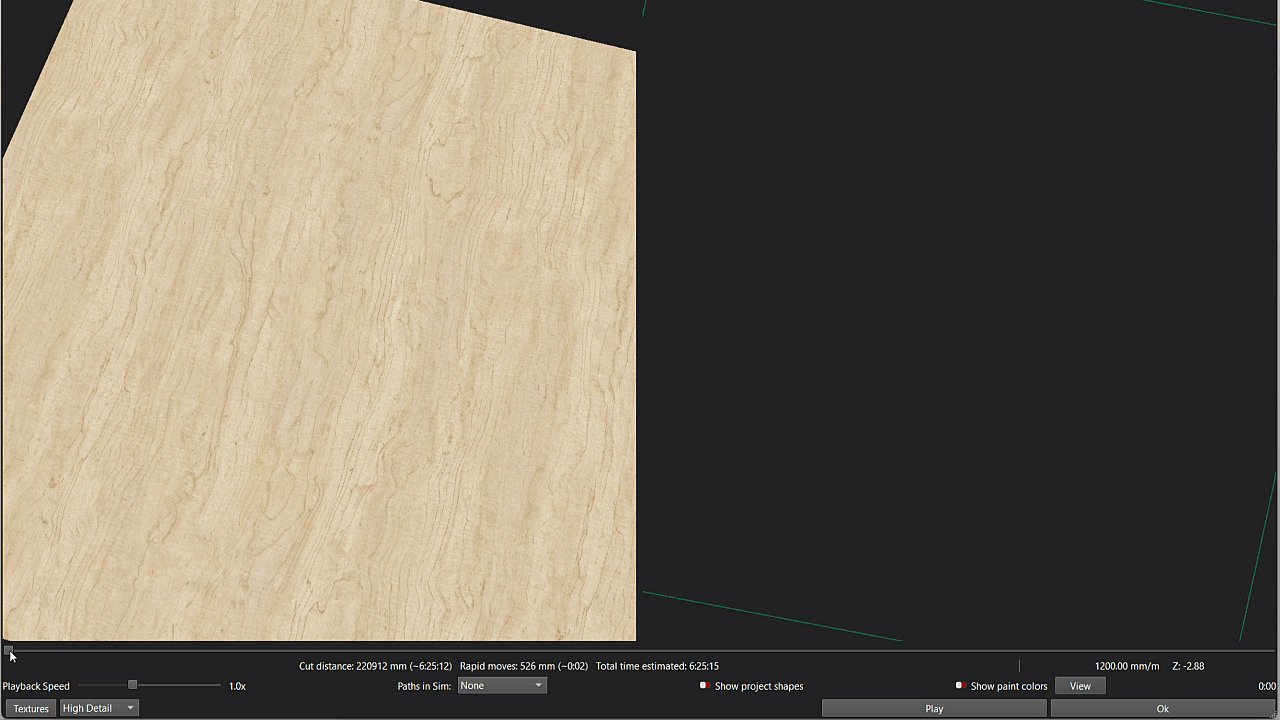Click the dropdown arrow next to None

click(538, 685)
